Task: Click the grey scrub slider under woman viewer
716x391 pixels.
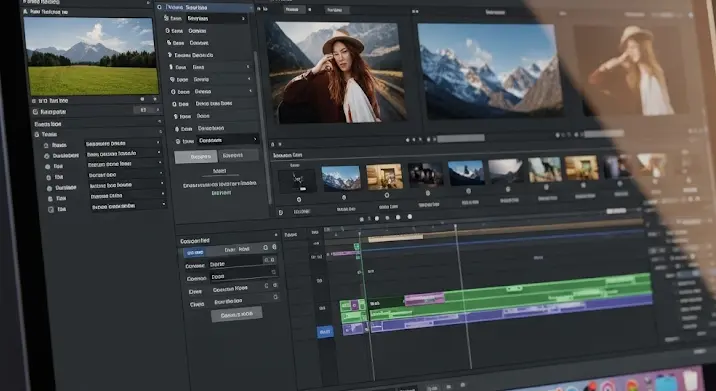Action: coord(461,138)
